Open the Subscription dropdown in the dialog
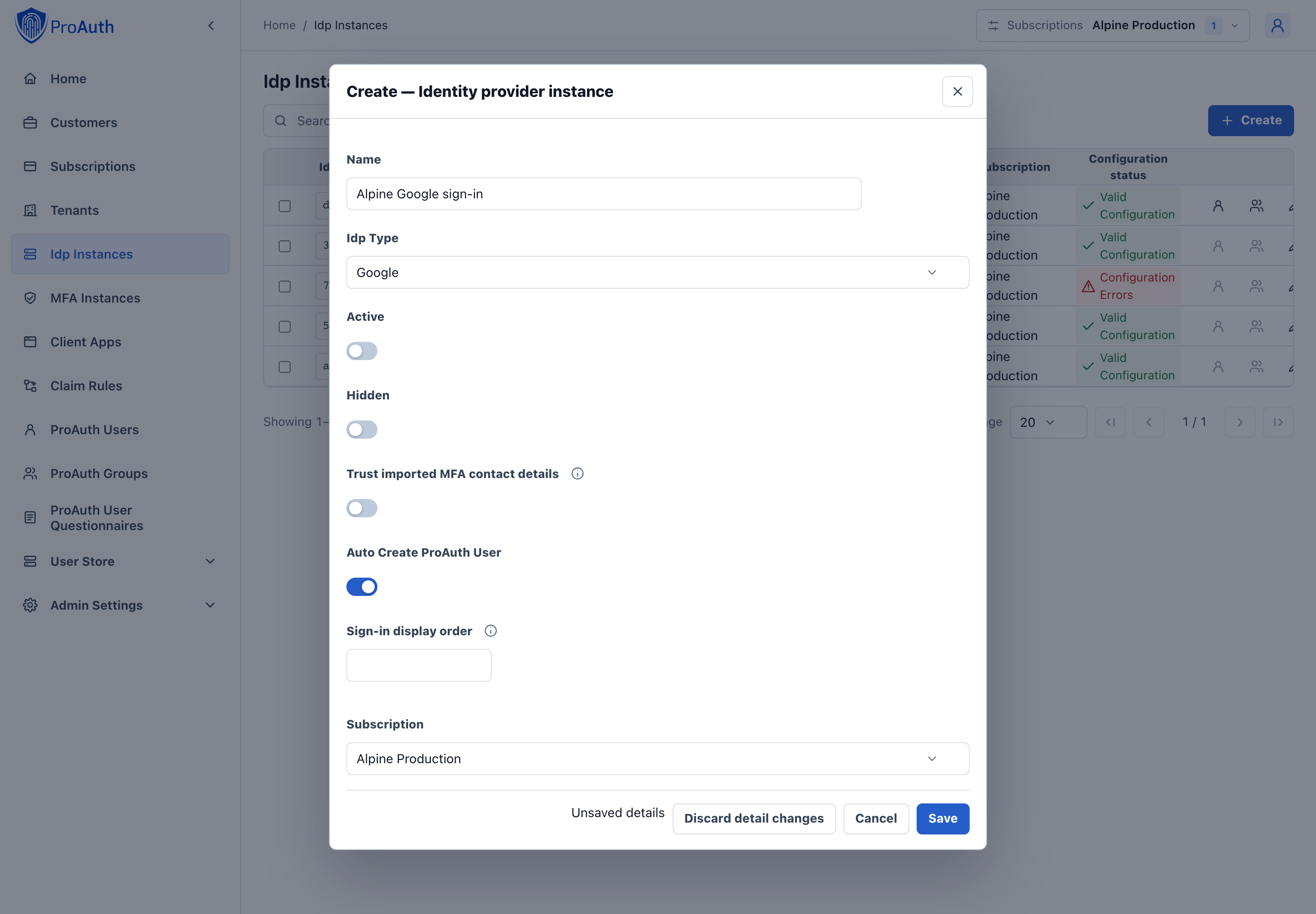 coord(658,758)
